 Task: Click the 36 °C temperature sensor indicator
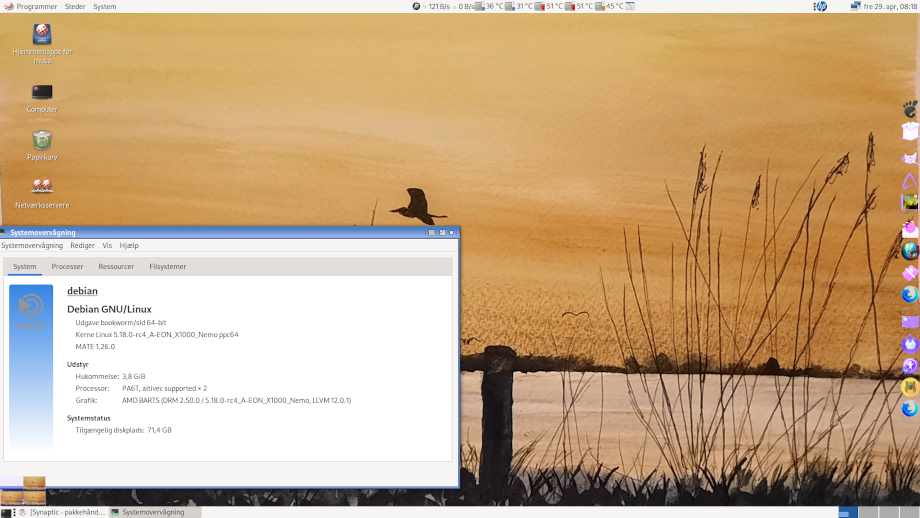[x=488, y=6]
